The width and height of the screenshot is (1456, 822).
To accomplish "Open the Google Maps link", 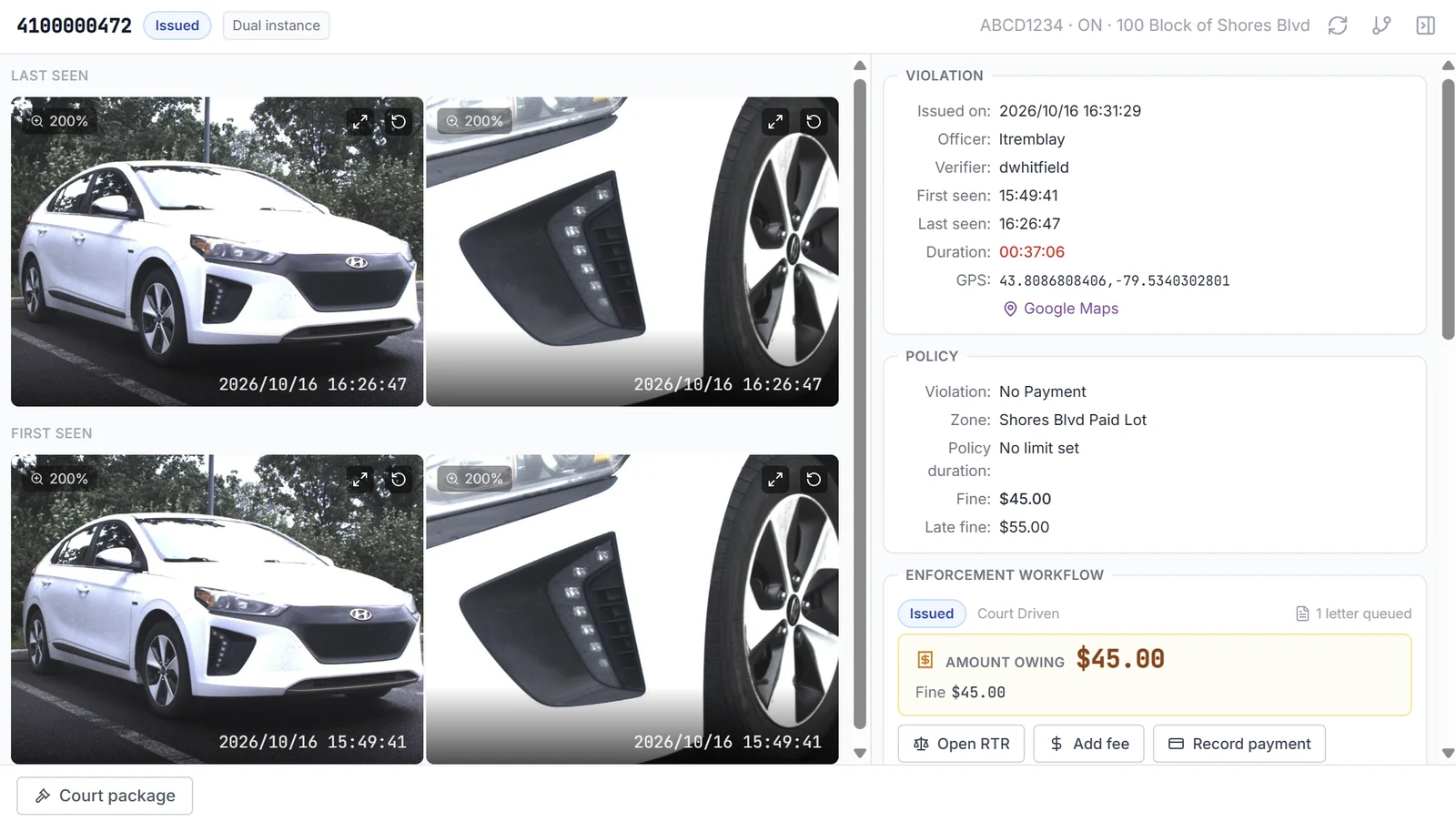I will click(x=1061, y=309).
